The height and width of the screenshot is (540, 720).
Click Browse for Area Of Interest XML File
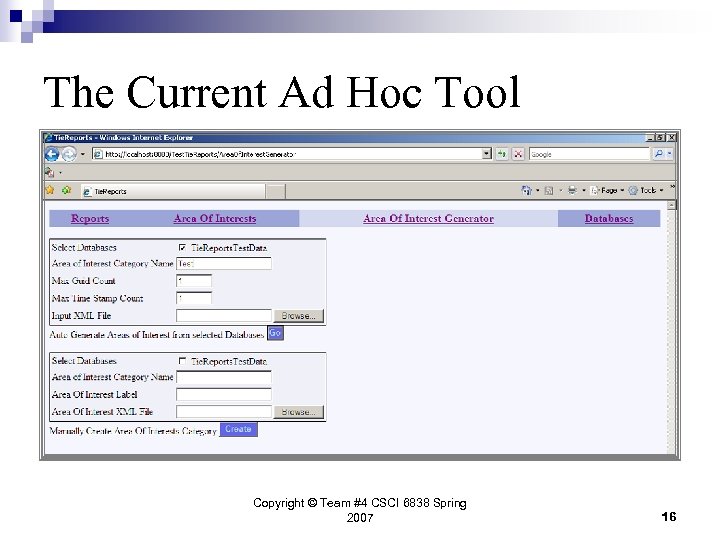pyautogui.click(x=298, y=412)
